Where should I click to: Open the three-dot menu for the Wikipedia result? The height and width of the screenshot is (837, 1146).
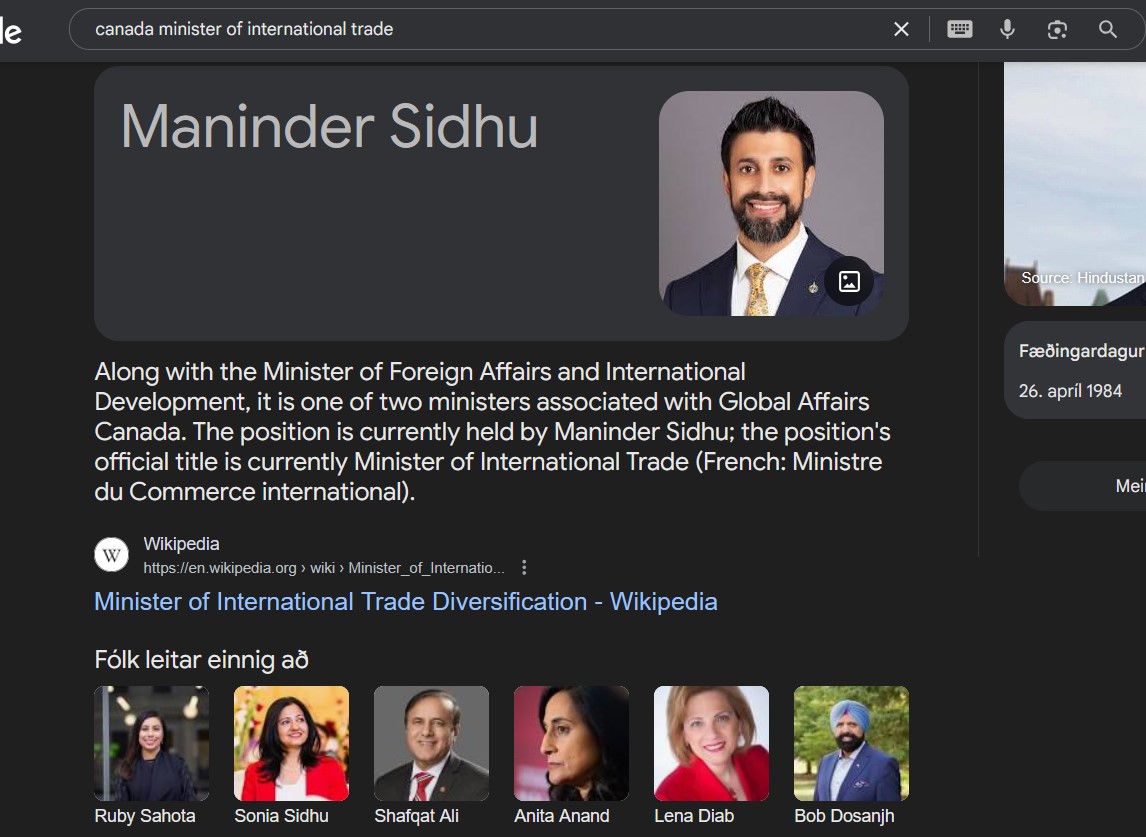(x=524, y=567)
